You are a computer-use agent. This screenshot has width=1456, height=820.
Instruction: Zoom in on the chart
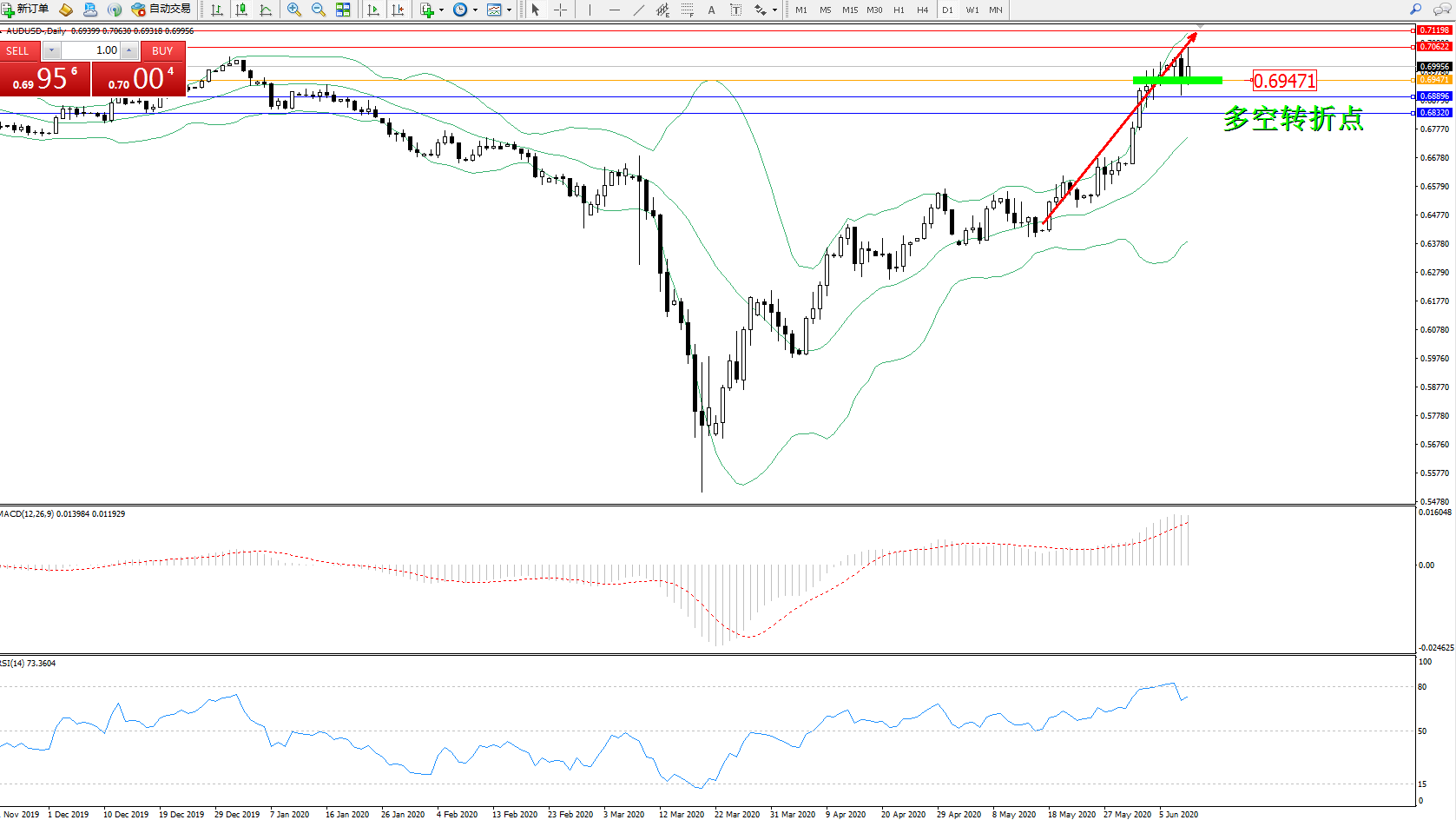tap(294, 10)
